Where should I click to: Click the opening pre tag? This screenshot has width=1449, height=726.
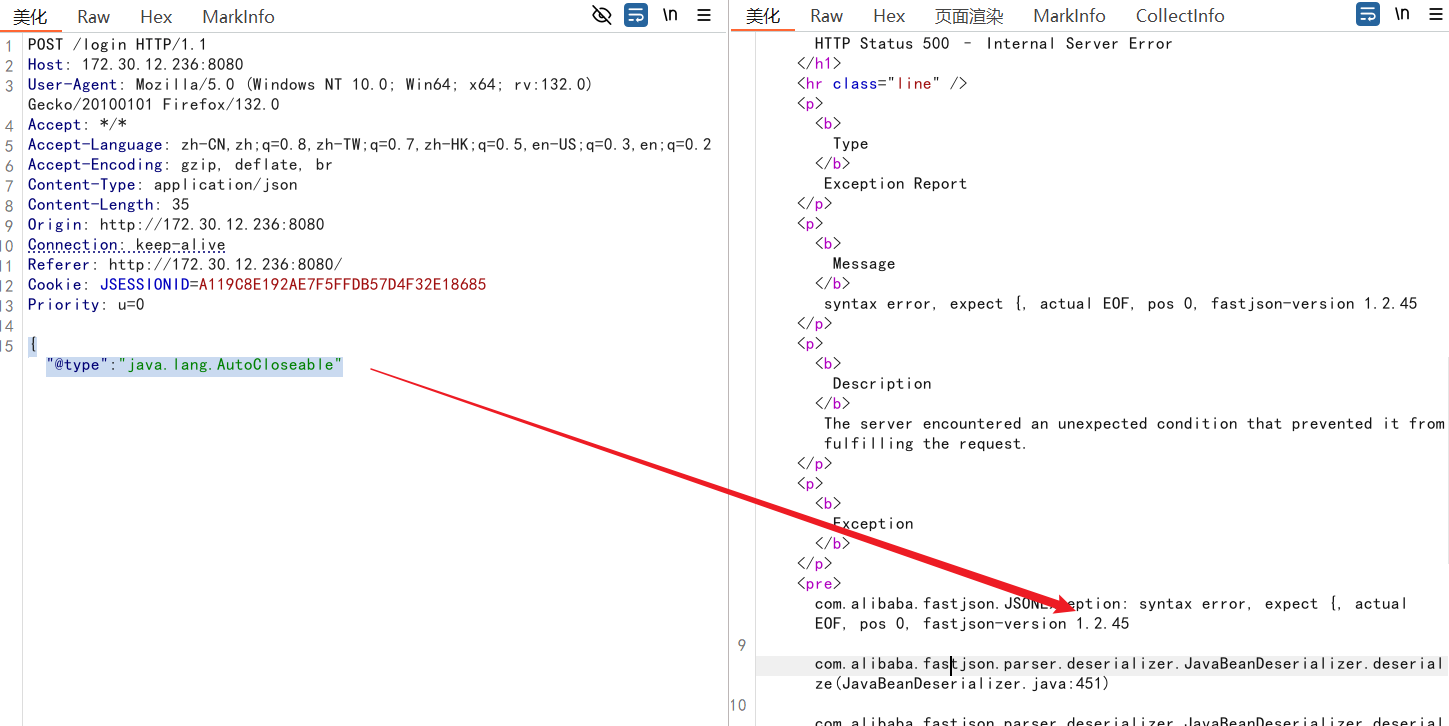tap(819, 583)
